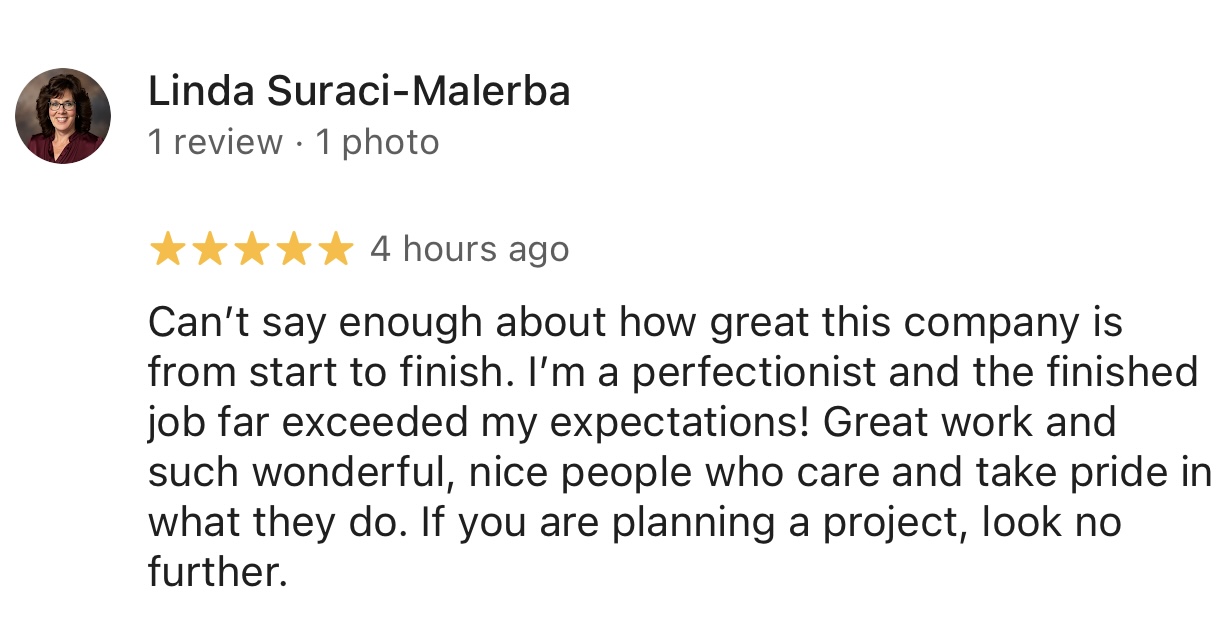This screenshot has height=628, width=1220.
Task: Click the "1 review" count text
Action: (x=215, y=142)
